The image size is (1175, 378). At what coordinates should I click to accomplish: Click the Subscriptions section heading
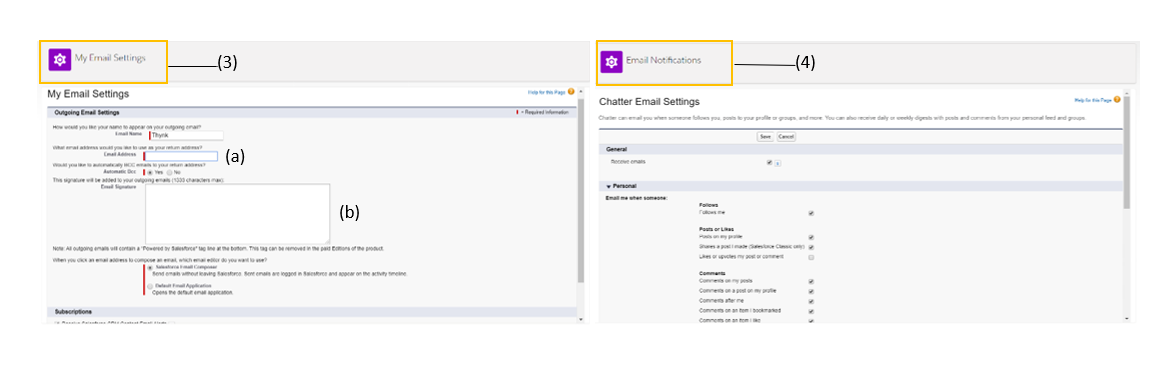(73, 311)
